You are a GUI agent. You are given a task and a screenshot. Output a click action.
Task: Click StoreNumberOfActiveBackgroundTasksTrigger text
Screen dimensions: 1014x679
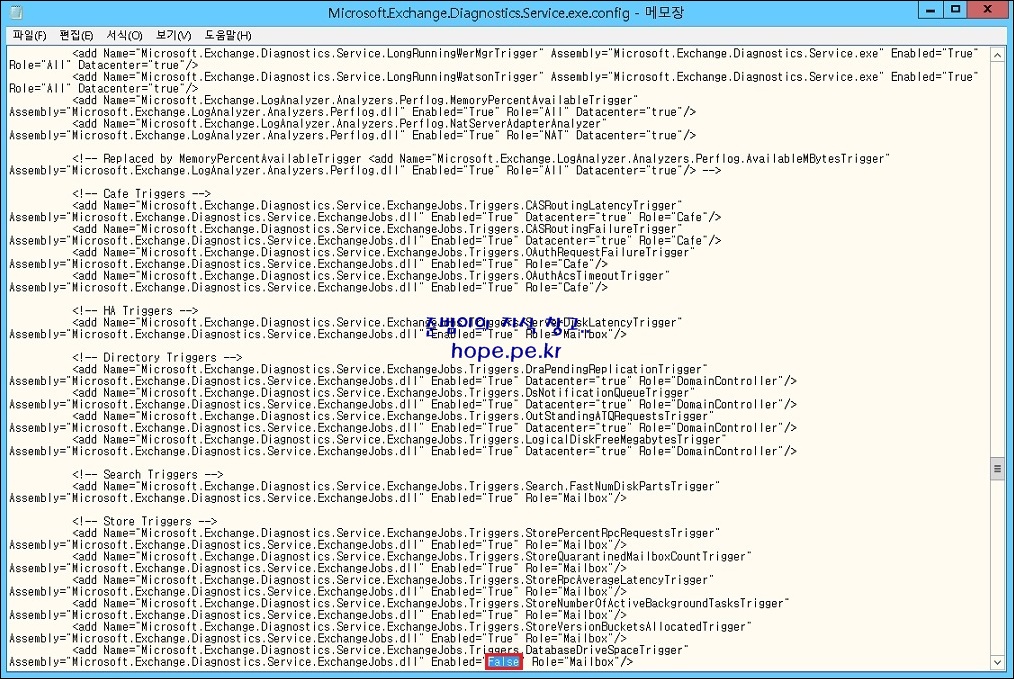pyautogui.click(x=654, y=603)
